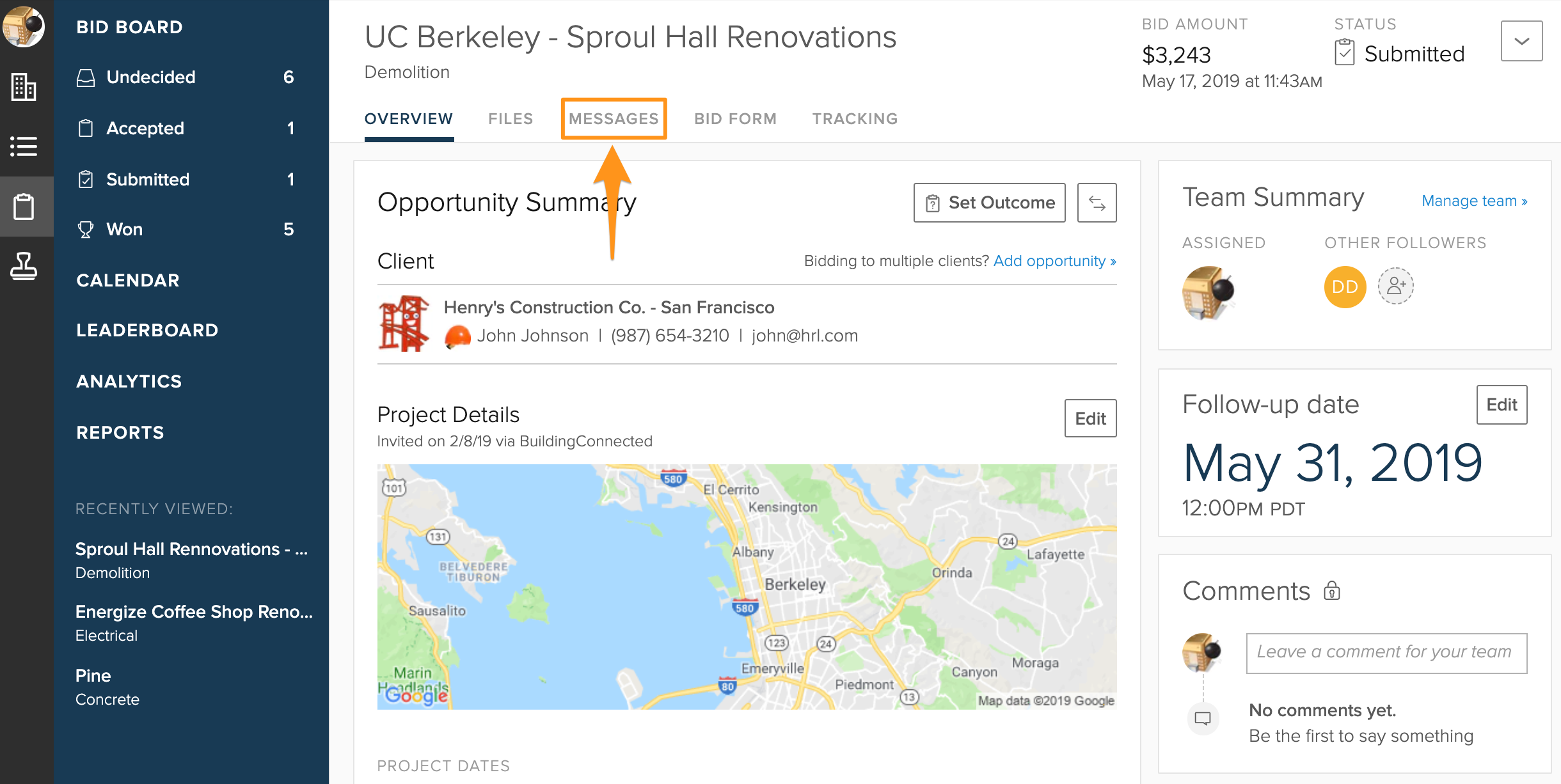The height and width of the screenshot is (784, 1561).
Task: Edit the Follow-up date
Action: click(1501, 405)
